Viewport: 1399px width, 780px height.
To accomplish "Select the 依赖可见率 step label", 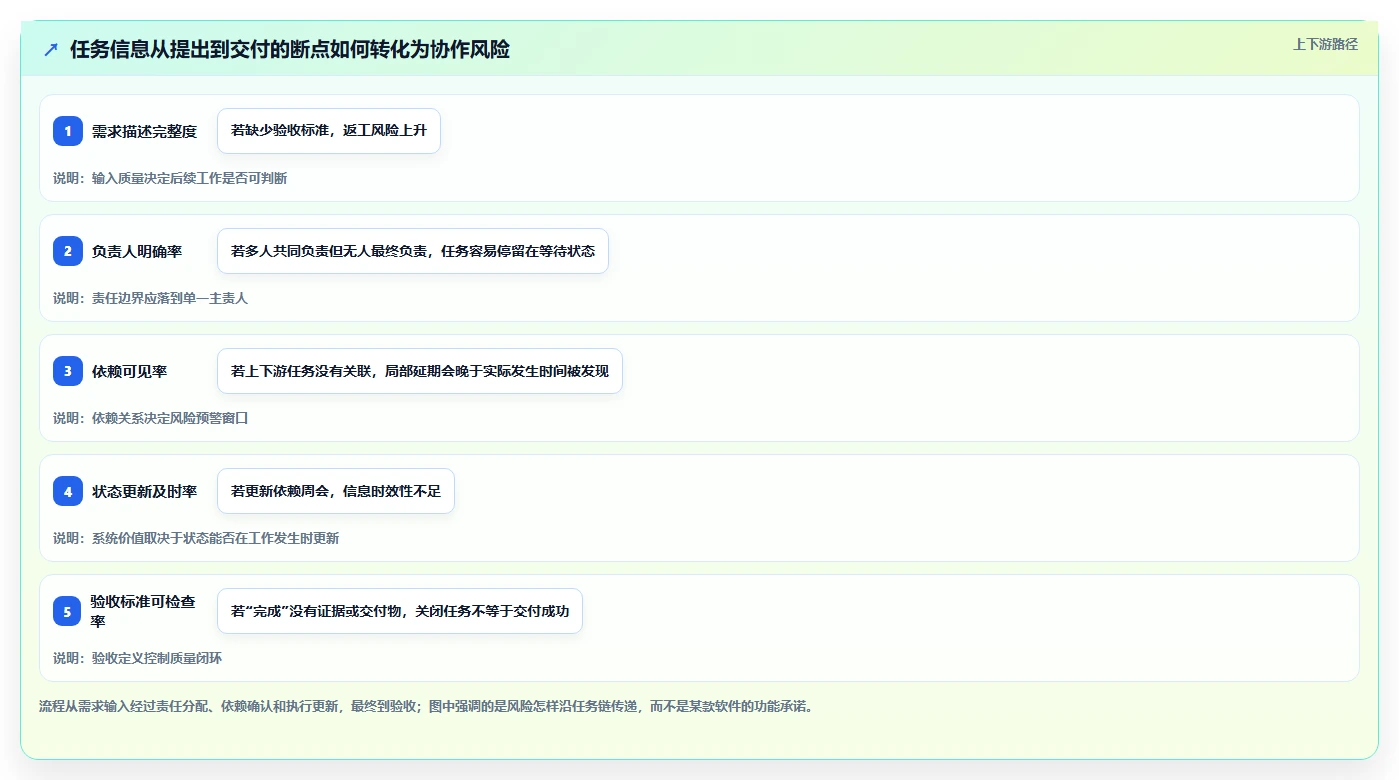I will click(129, 371).
